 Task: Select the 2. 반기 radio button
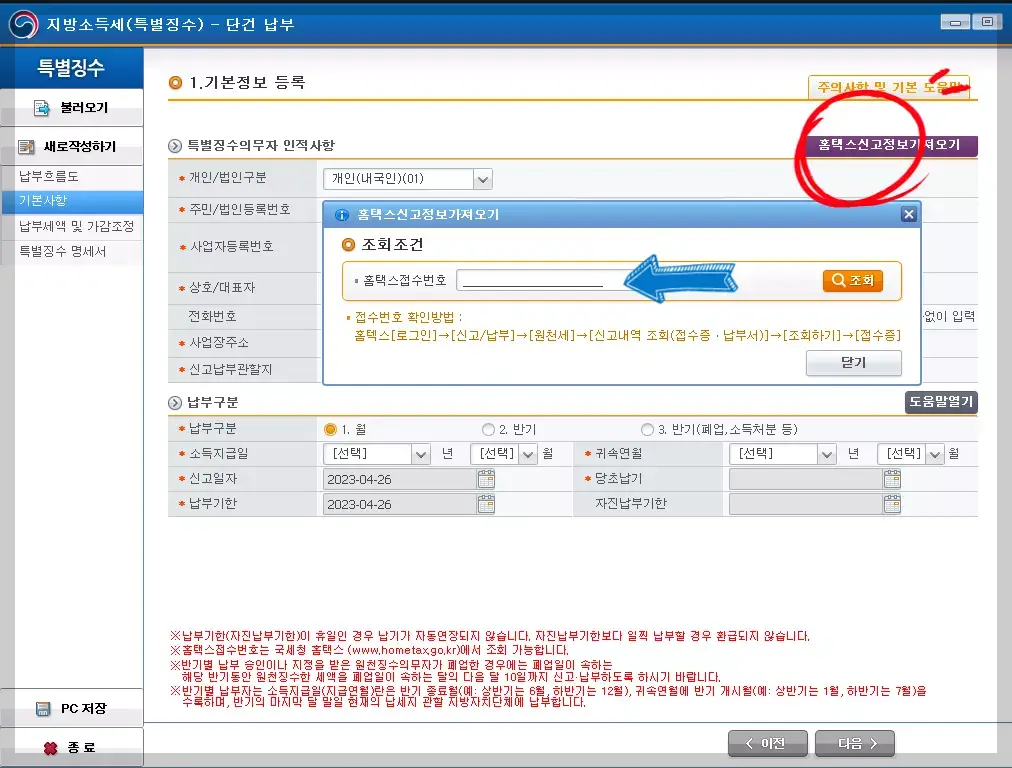(x=489, y=431)
